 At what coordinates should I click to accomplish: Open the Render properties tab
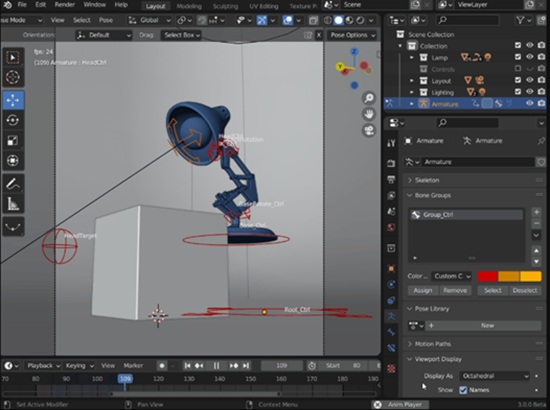pos(391,163)
